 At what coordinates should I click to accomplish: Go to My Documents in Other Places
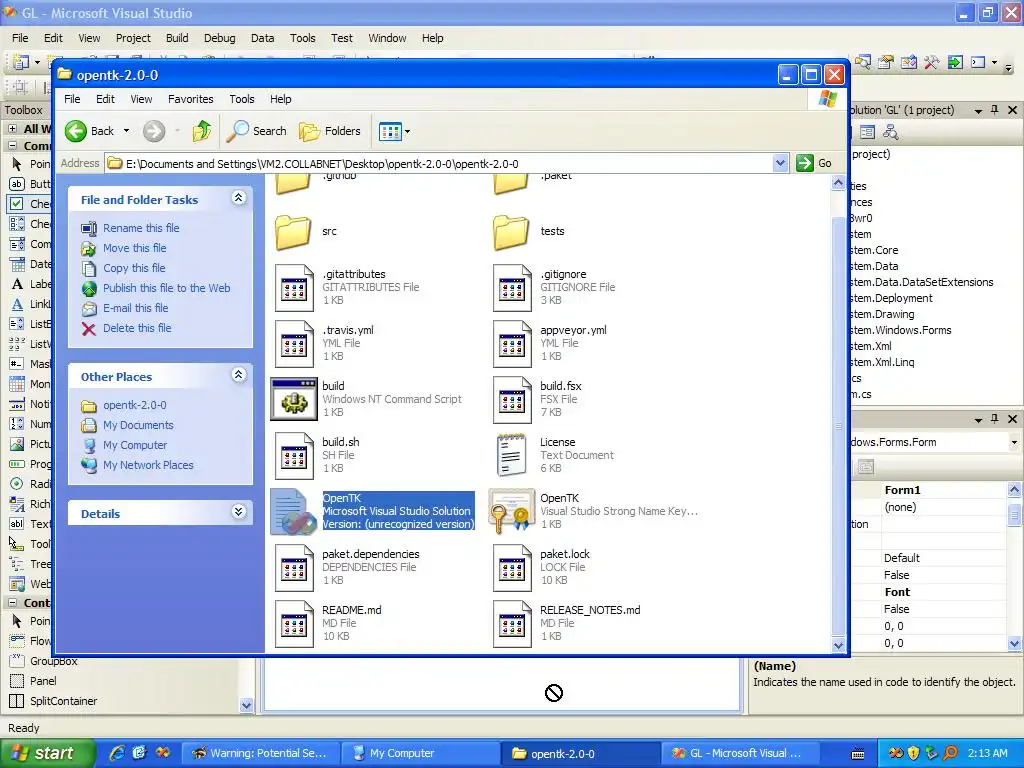click(x=138, y=425)
